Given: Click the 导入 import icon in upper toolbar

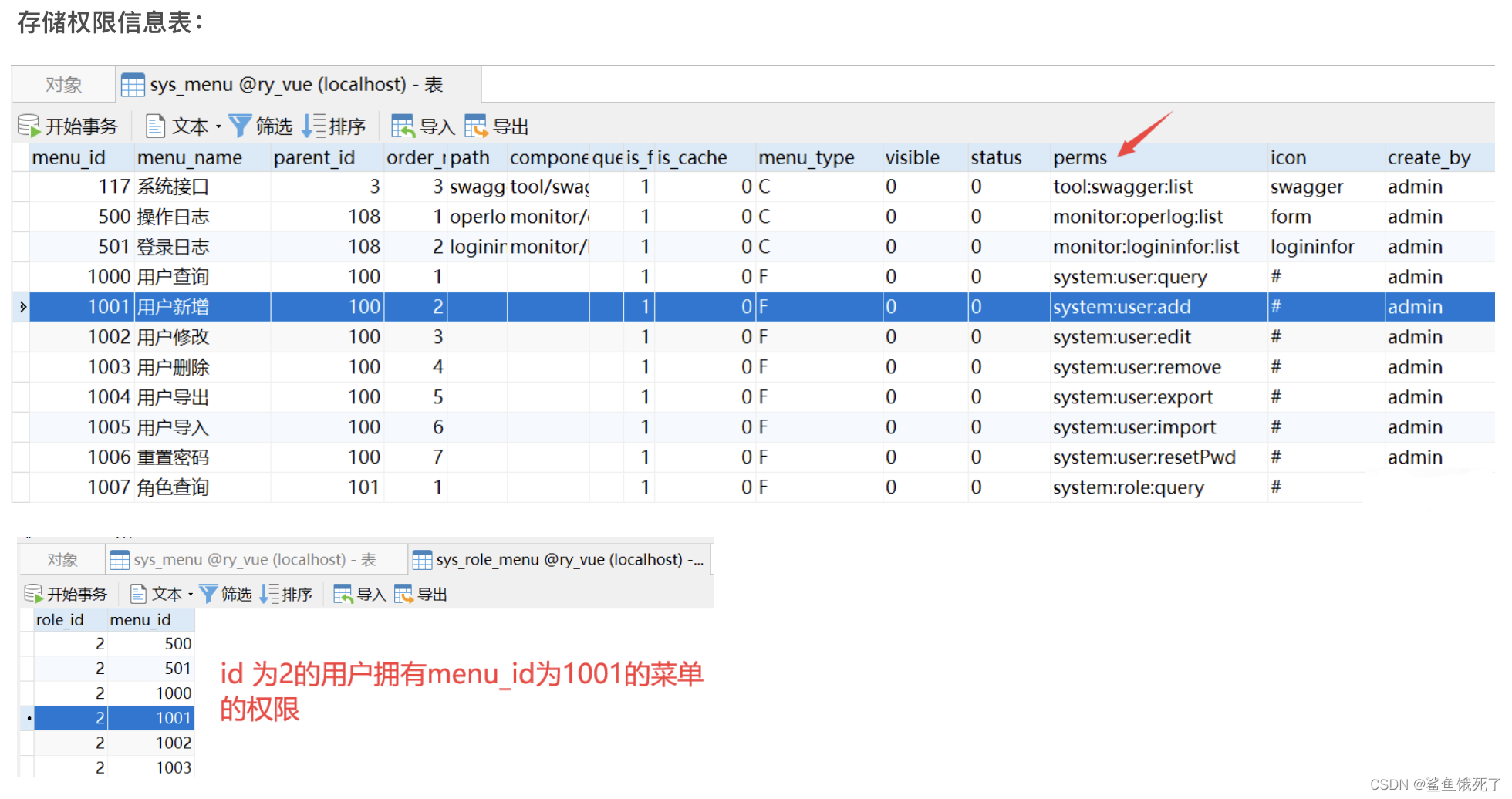Looking at the screenshot, I should (403, 126).
